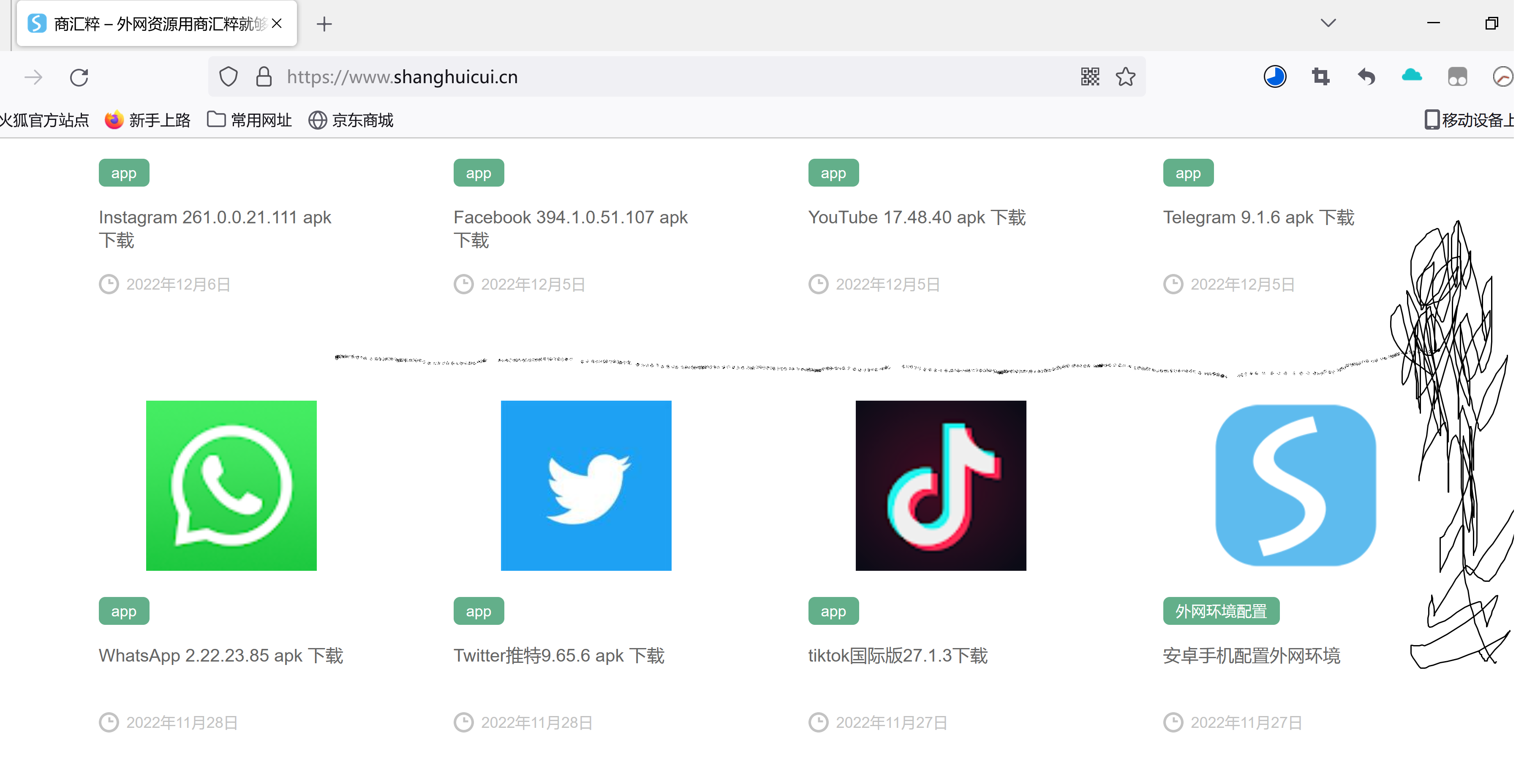The height and width of the screenshot is (784, 1516).
Task: Click the Twitter bird thumbnail
Action: pos(586,485)
